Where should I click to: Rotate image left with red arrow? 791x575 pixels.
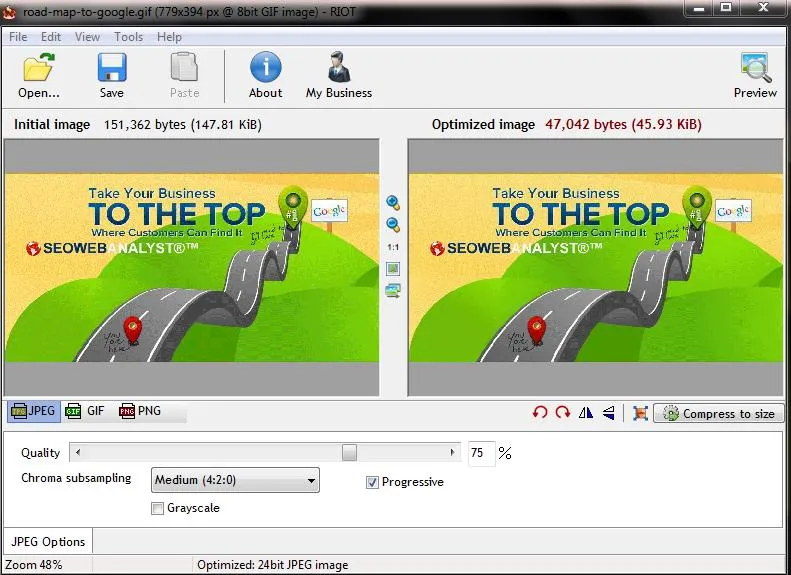540,413
